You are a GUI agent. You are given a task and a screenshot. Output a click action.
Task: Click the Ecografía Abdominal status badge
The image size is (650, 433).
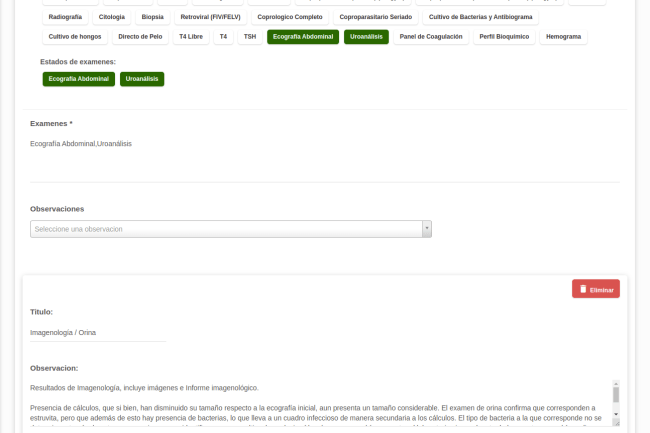pyautogui.click(x=78, y=79)
